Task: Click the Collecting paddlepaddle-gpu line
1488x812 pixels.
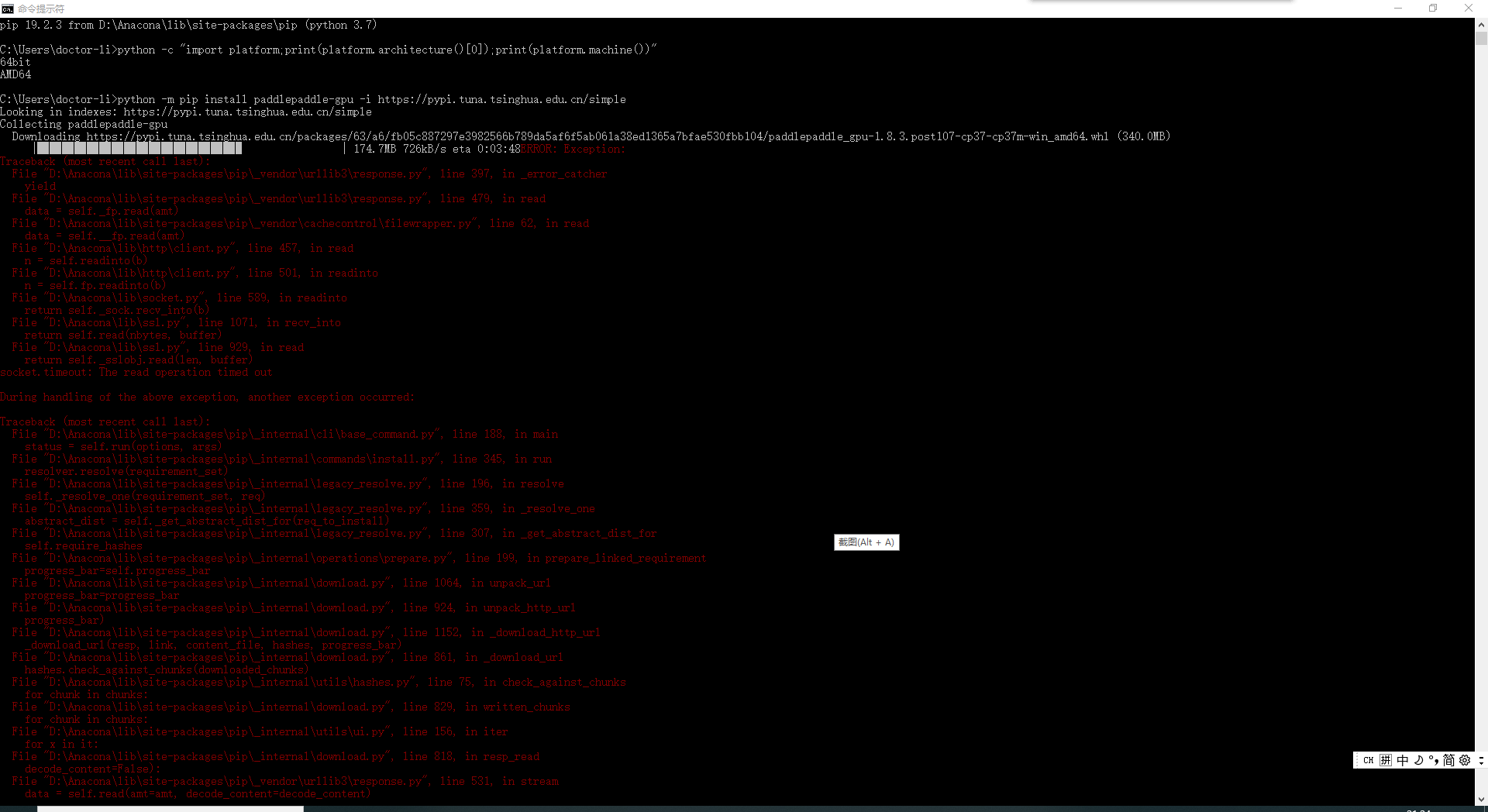Action: click(x=84, y=124)
